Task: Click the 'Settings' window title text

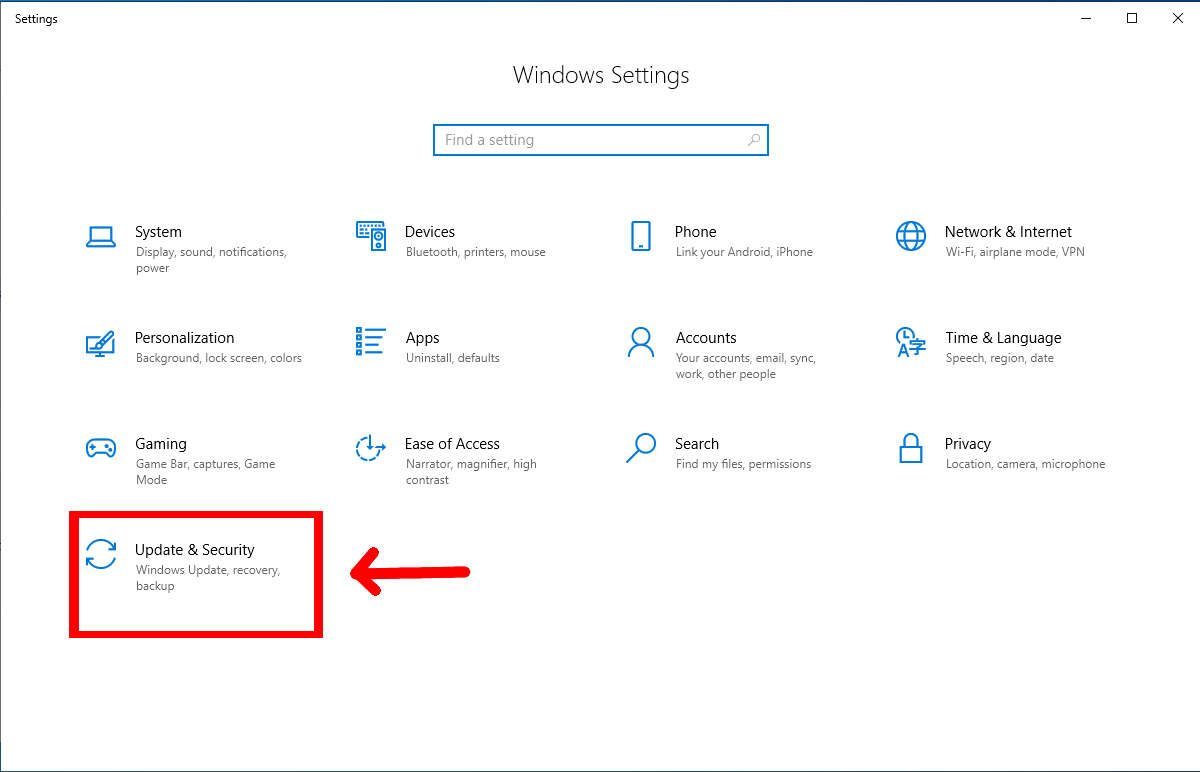Action: pos(36,19)
